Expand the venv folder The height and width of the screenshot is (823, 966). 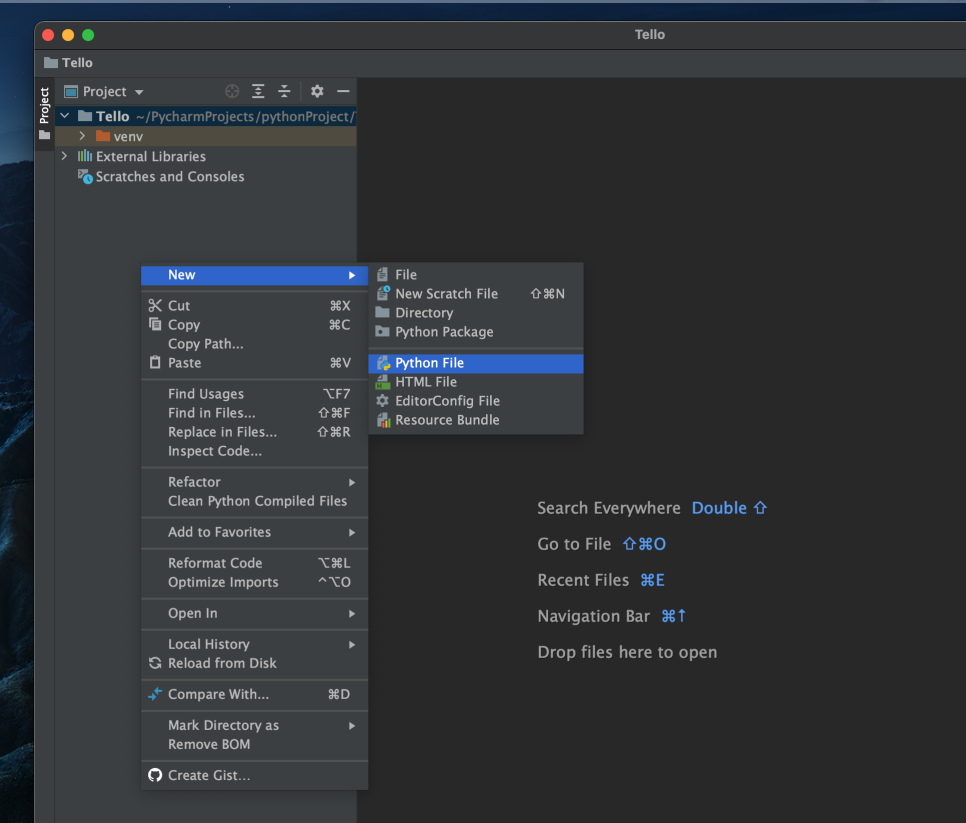[x=82, y=136]
